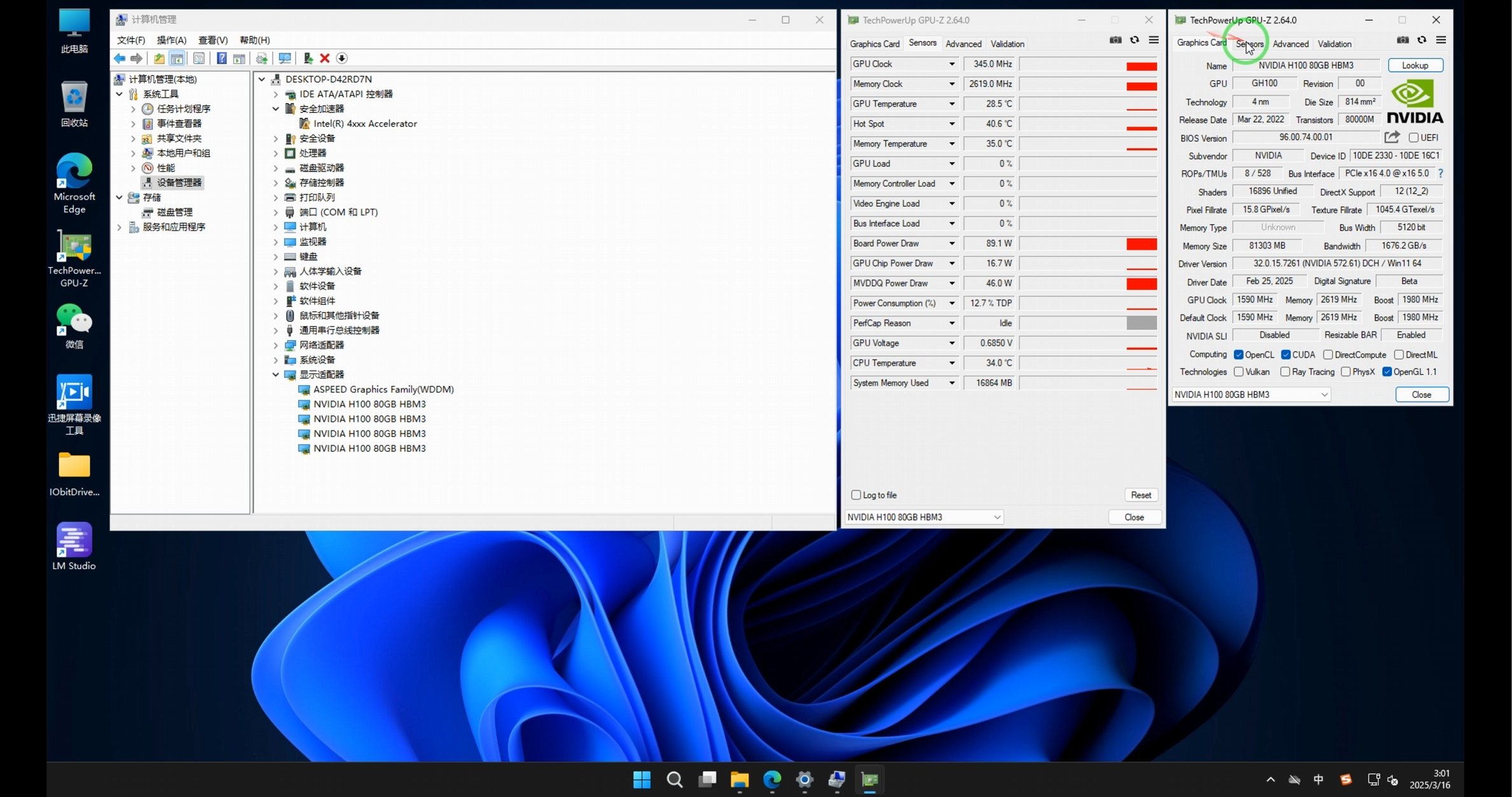The height and width of the screenshot is (797, 1512).
Task: Open the 操作(A) menu
Action: coord(172,40)
